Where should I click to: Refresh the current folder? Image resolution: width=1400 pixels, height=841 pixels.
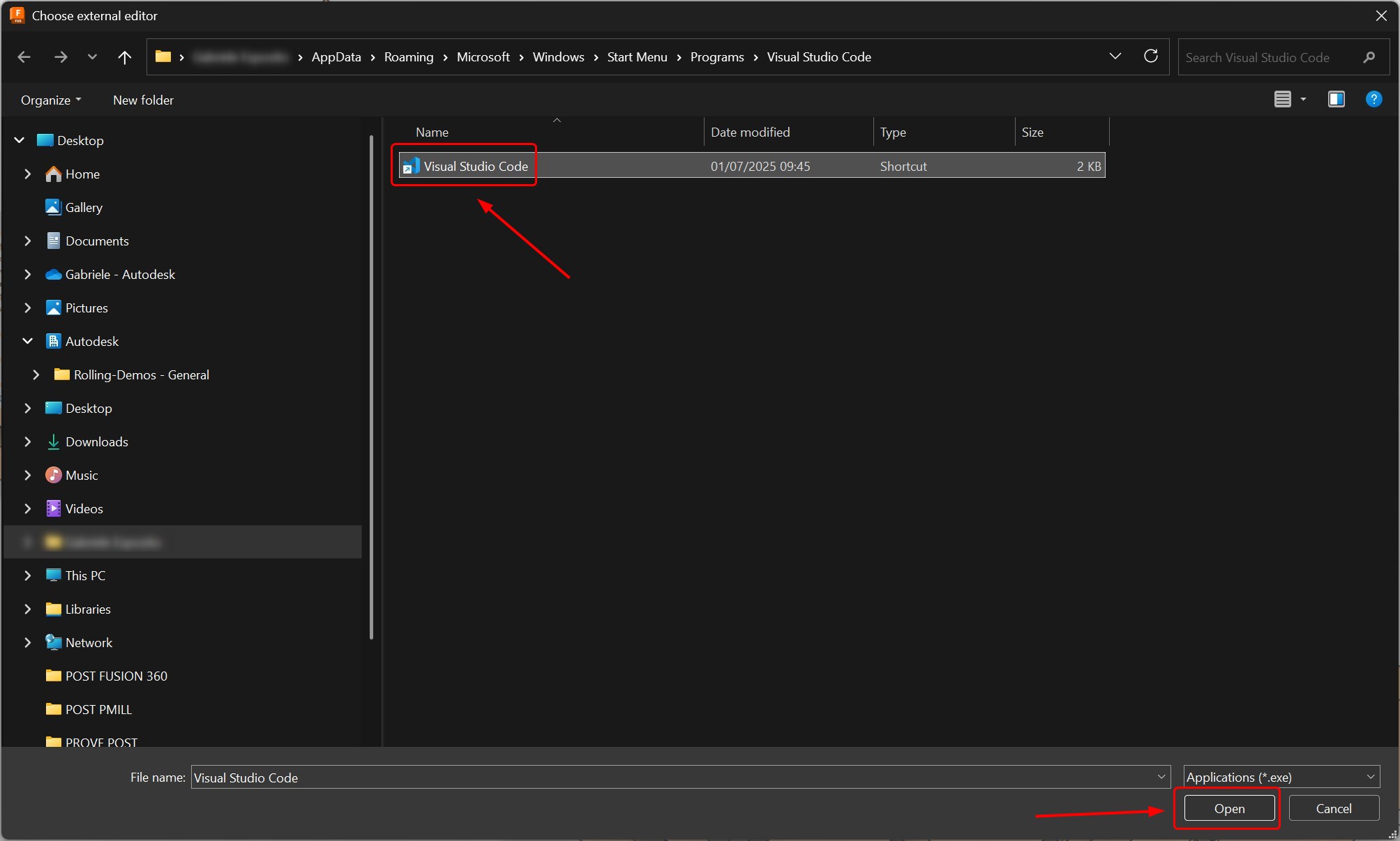pos(1151,56)
